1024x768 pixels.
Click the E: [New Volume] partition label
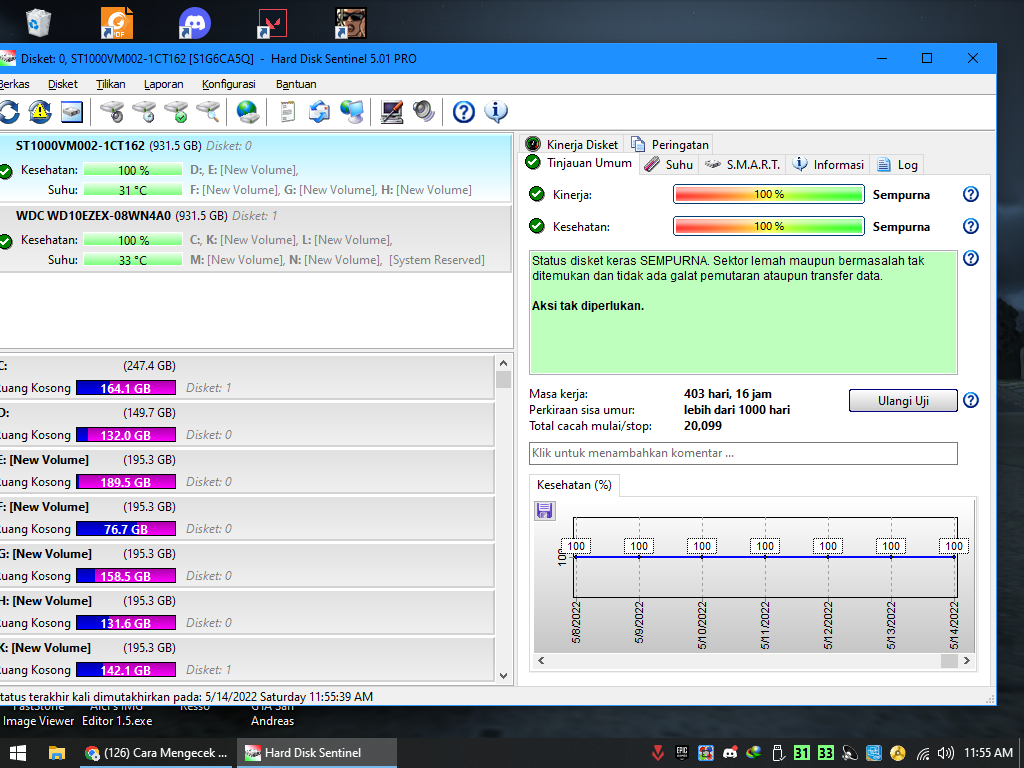44,460
